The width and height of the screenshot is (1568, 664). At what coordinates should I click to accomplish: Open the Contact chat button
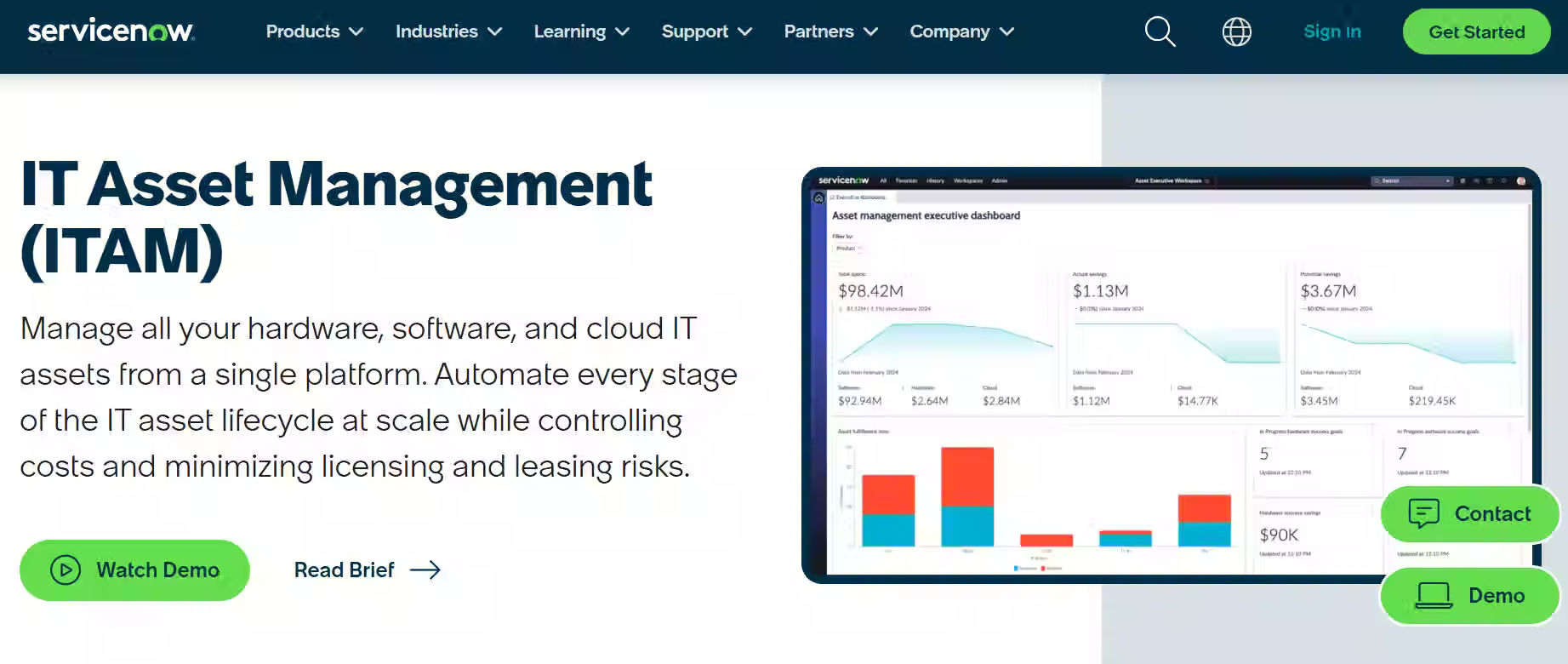click(x=1469, y=513)
